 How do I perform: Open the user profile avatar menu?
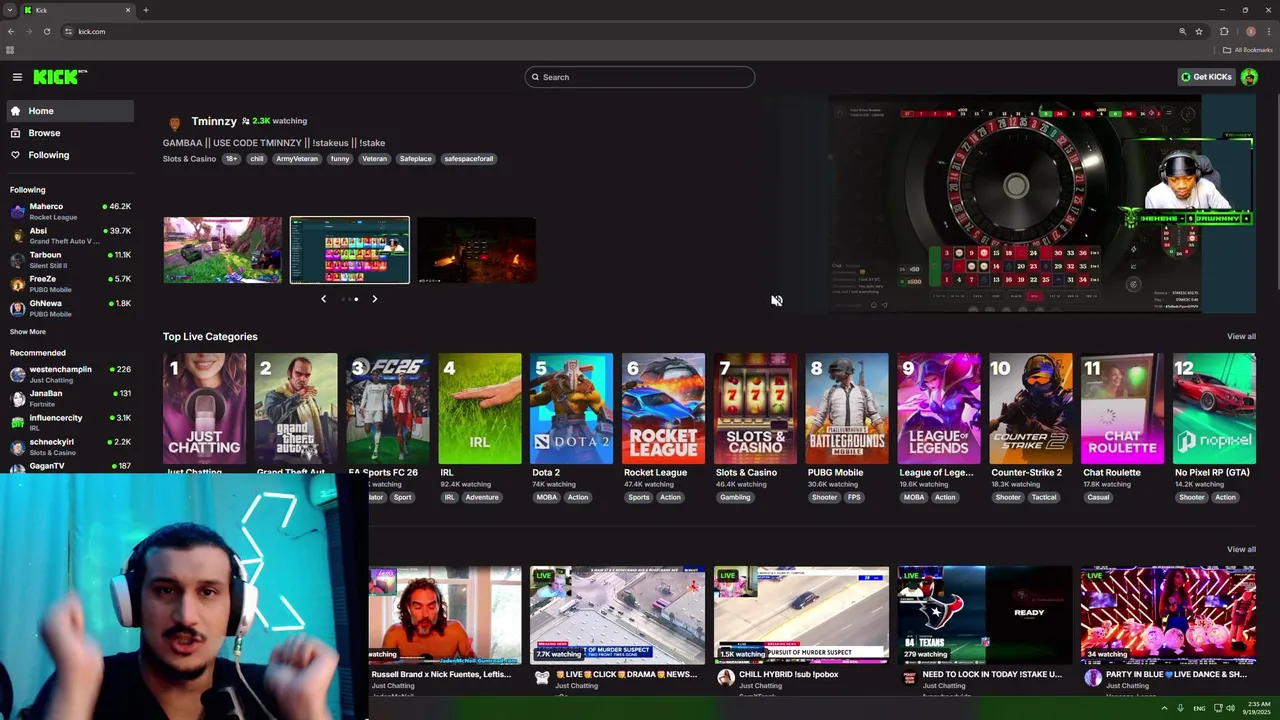(x=1249, y=77)
